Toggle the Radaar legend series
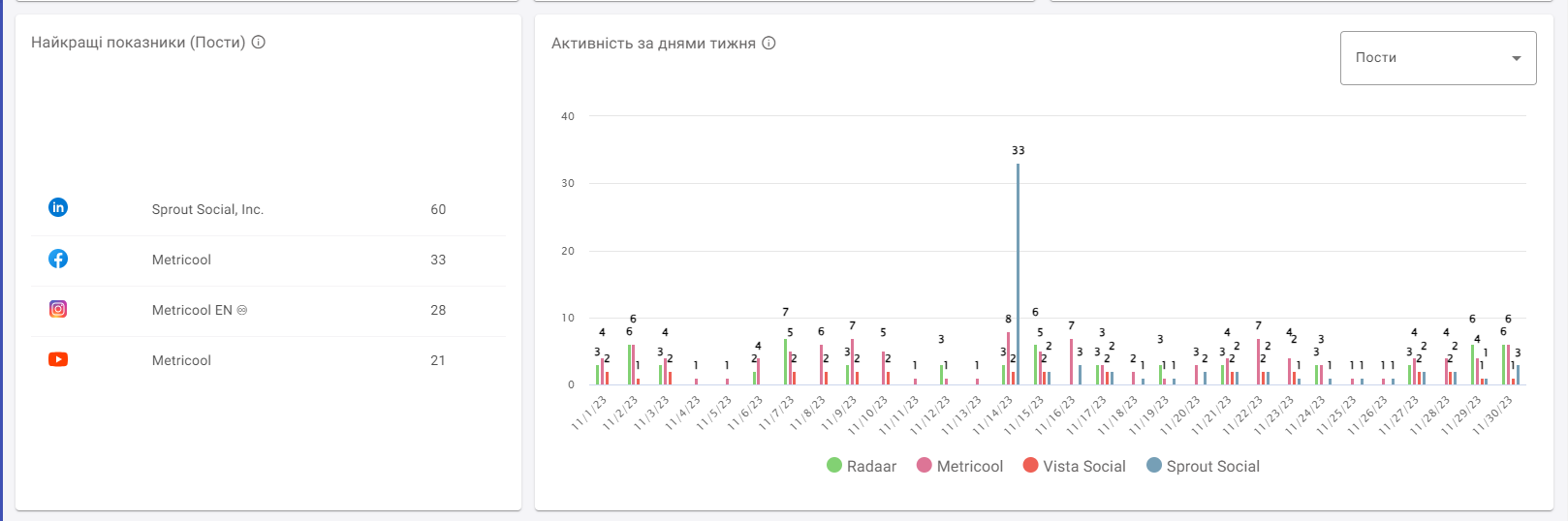The width and height of the screenshot is (1568, 521). (862, 466)
